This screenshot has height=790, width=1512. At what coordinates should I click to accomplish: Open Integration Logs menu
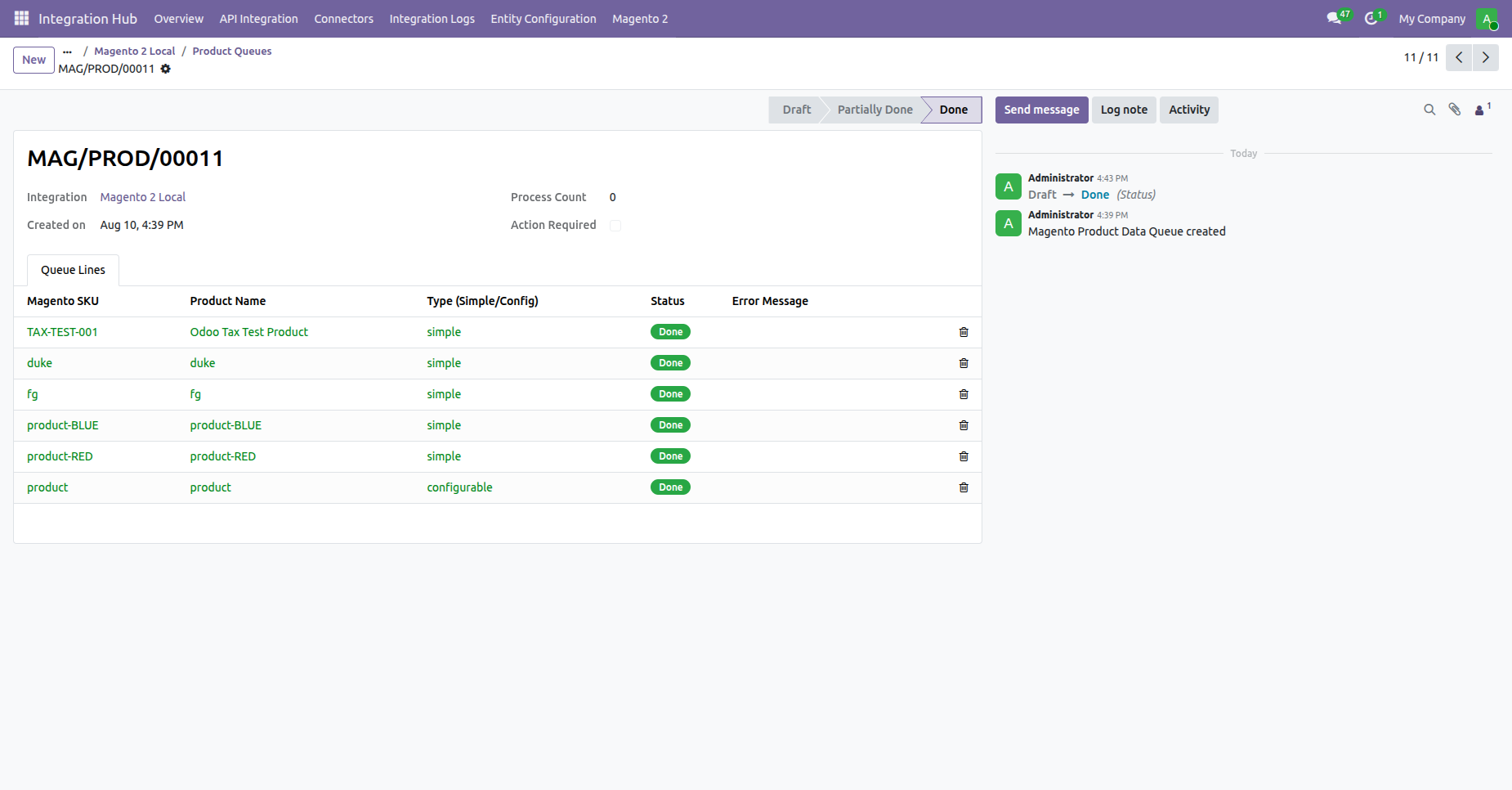point(432,19)
